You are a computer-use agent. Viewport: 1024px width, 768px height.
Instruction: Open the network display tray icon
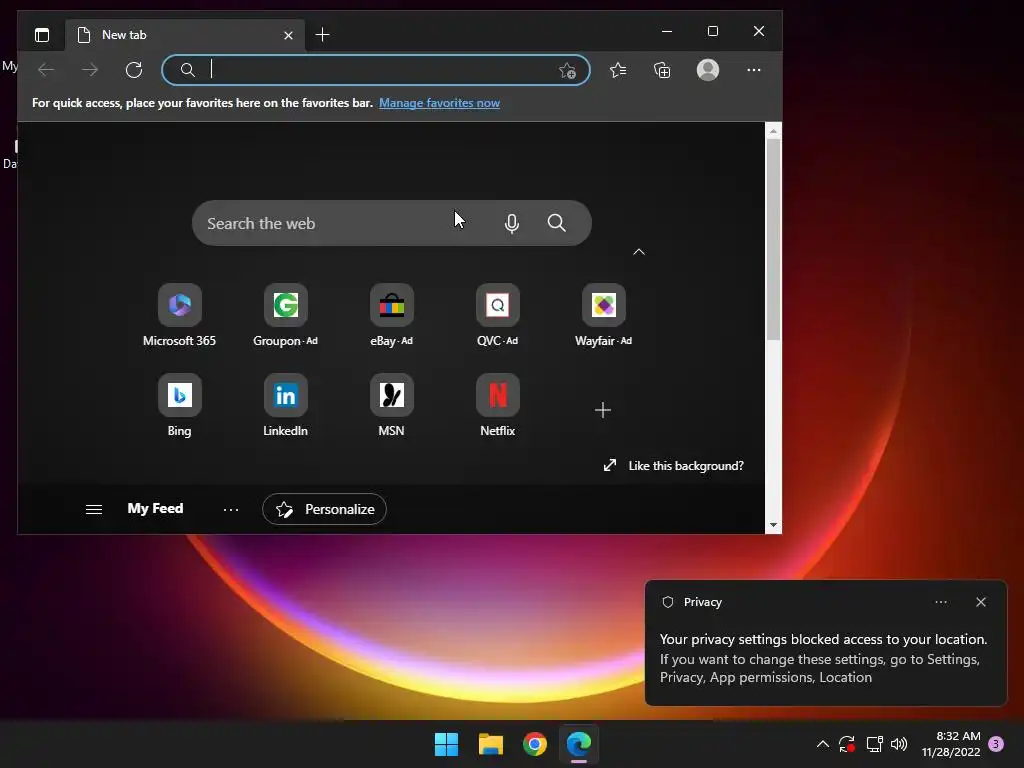point(874,744)
